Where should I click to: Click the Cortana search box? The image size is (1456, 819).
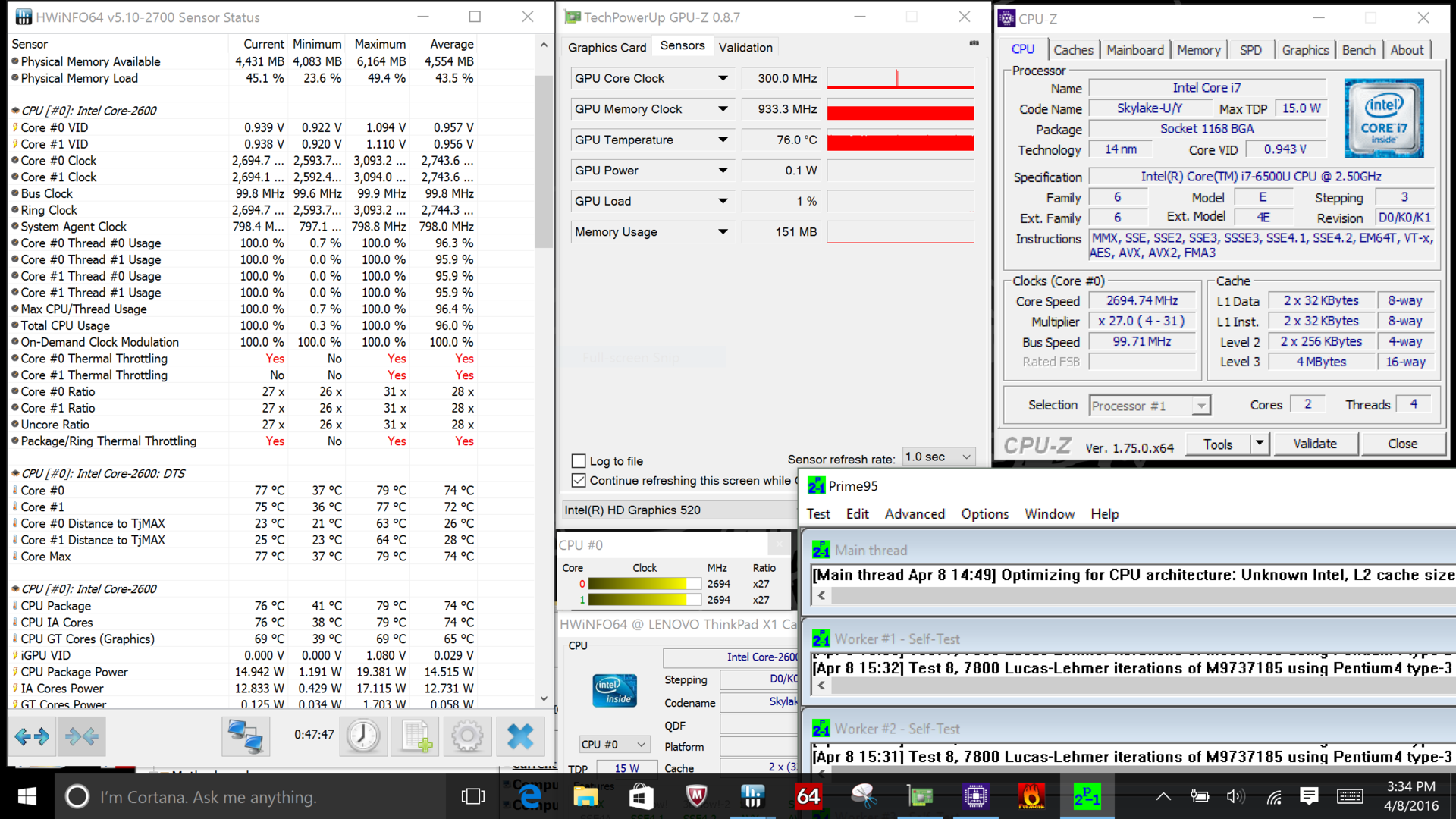coord(250,796)
